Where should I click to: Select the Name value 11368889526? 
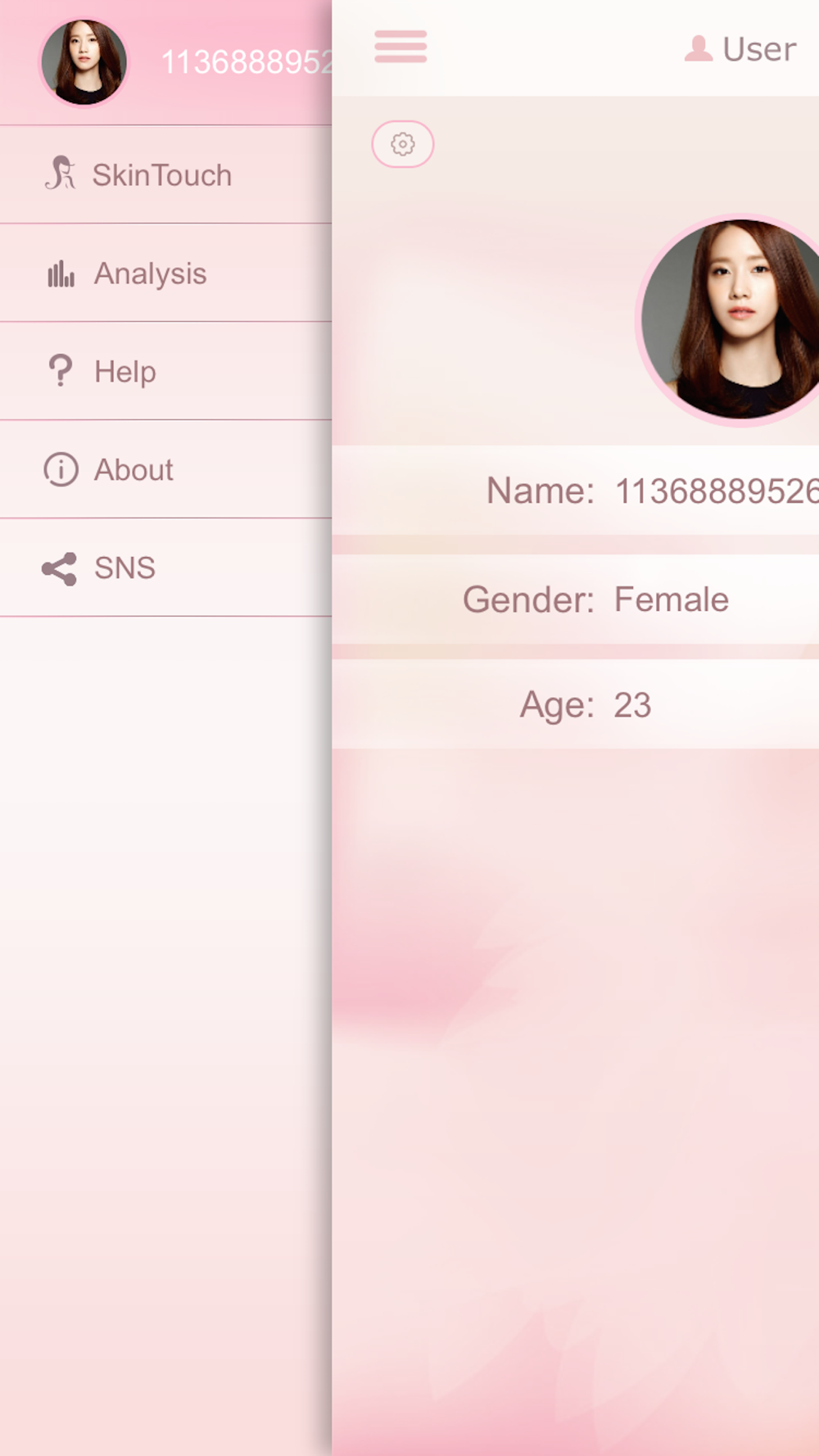click(x=717, y=491)
